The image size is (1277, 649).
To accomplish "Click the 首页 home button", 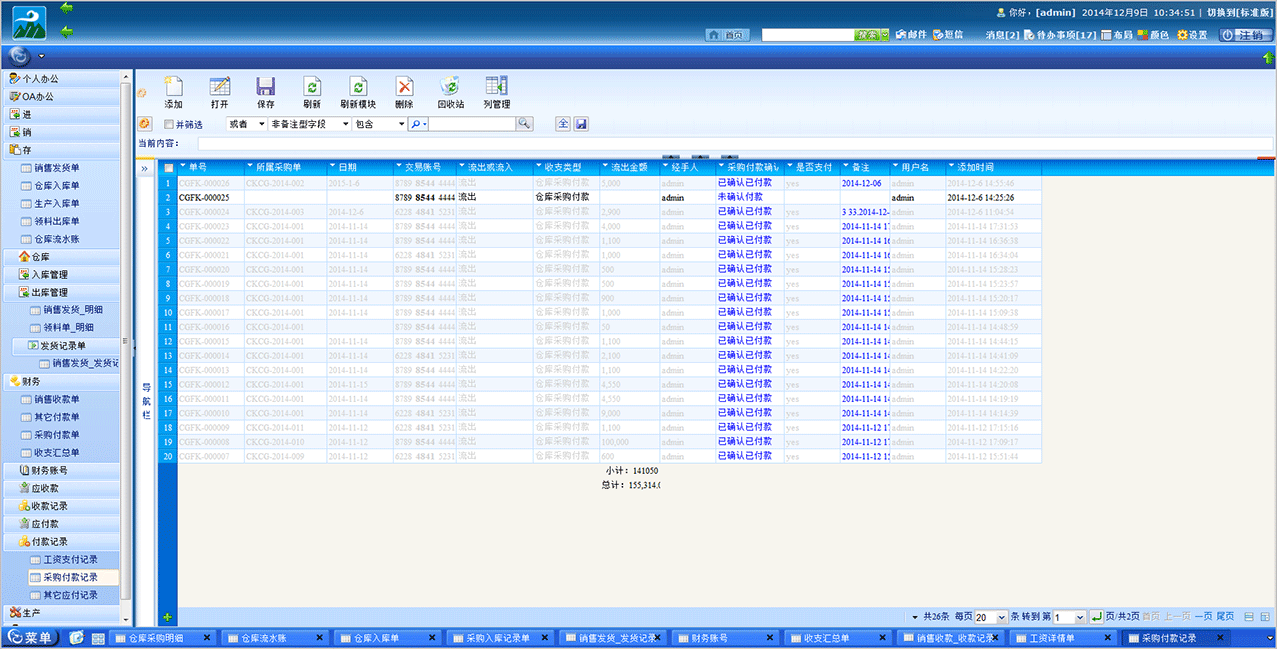I will [x=728, y=35].
